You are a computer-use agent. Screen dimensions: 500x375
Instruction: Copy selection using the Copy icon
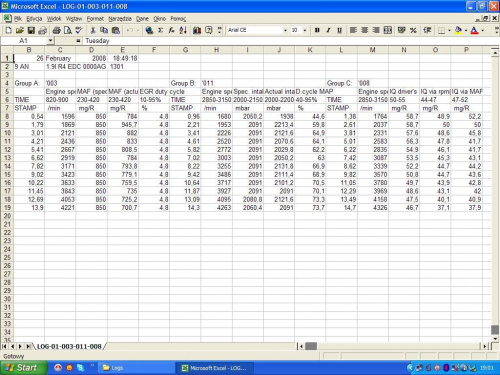104,30
